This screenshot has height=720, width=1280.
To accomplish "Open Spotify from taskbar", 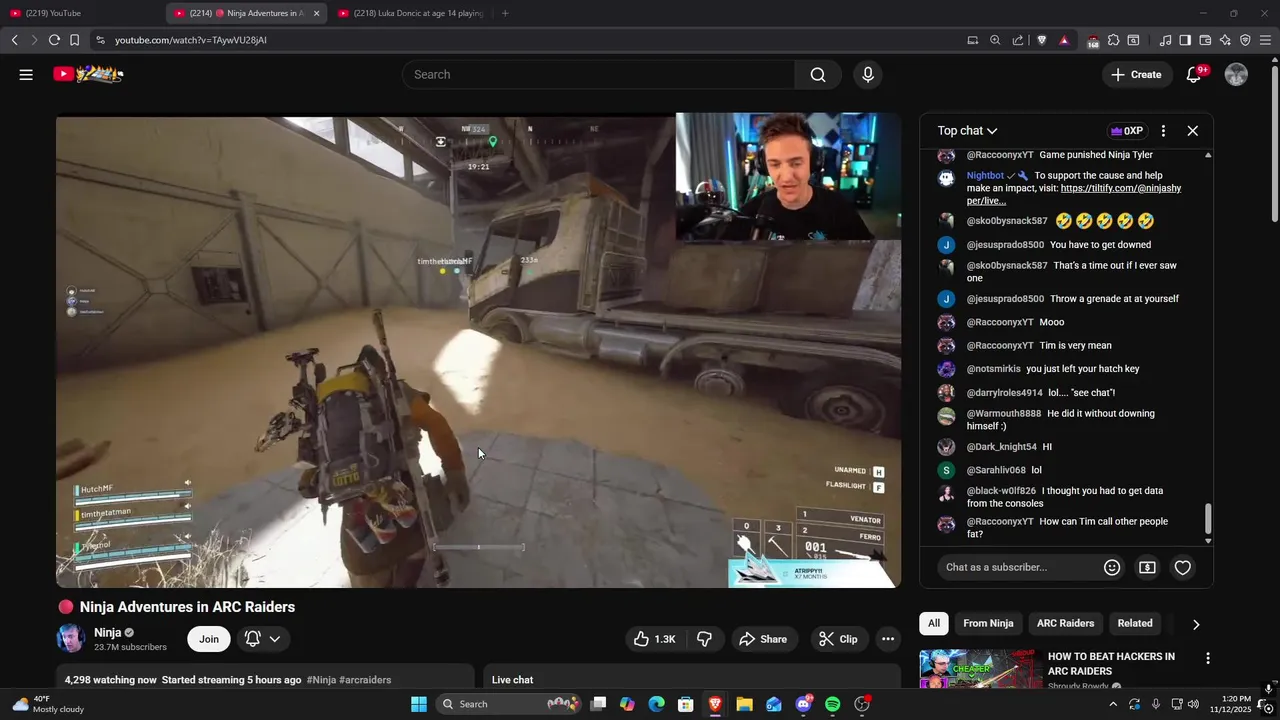I will 832,704.
